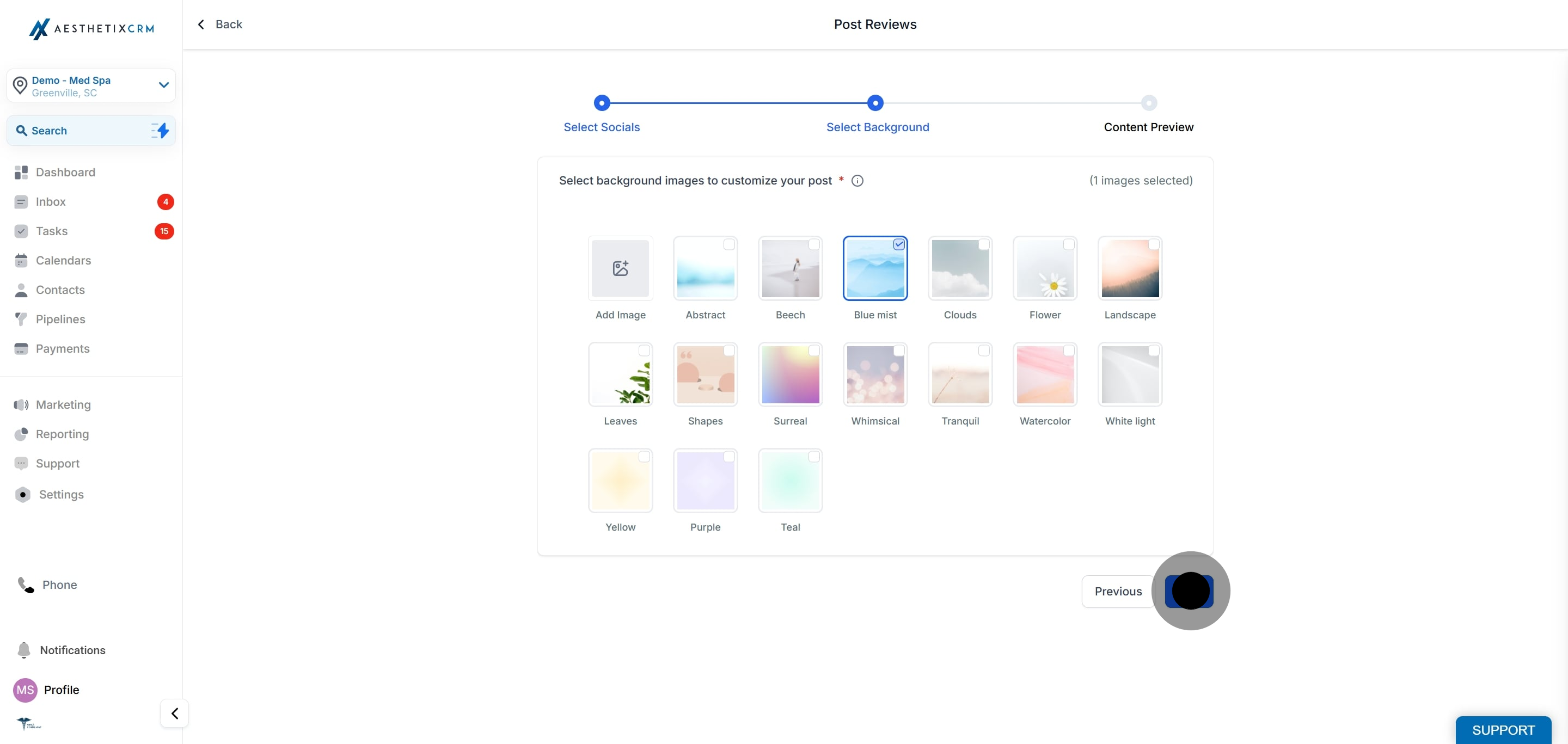Viewport: 1568px width, 744px height.
Task: Click the Tasks checkmark icon
Action: (x=21, y=231)
